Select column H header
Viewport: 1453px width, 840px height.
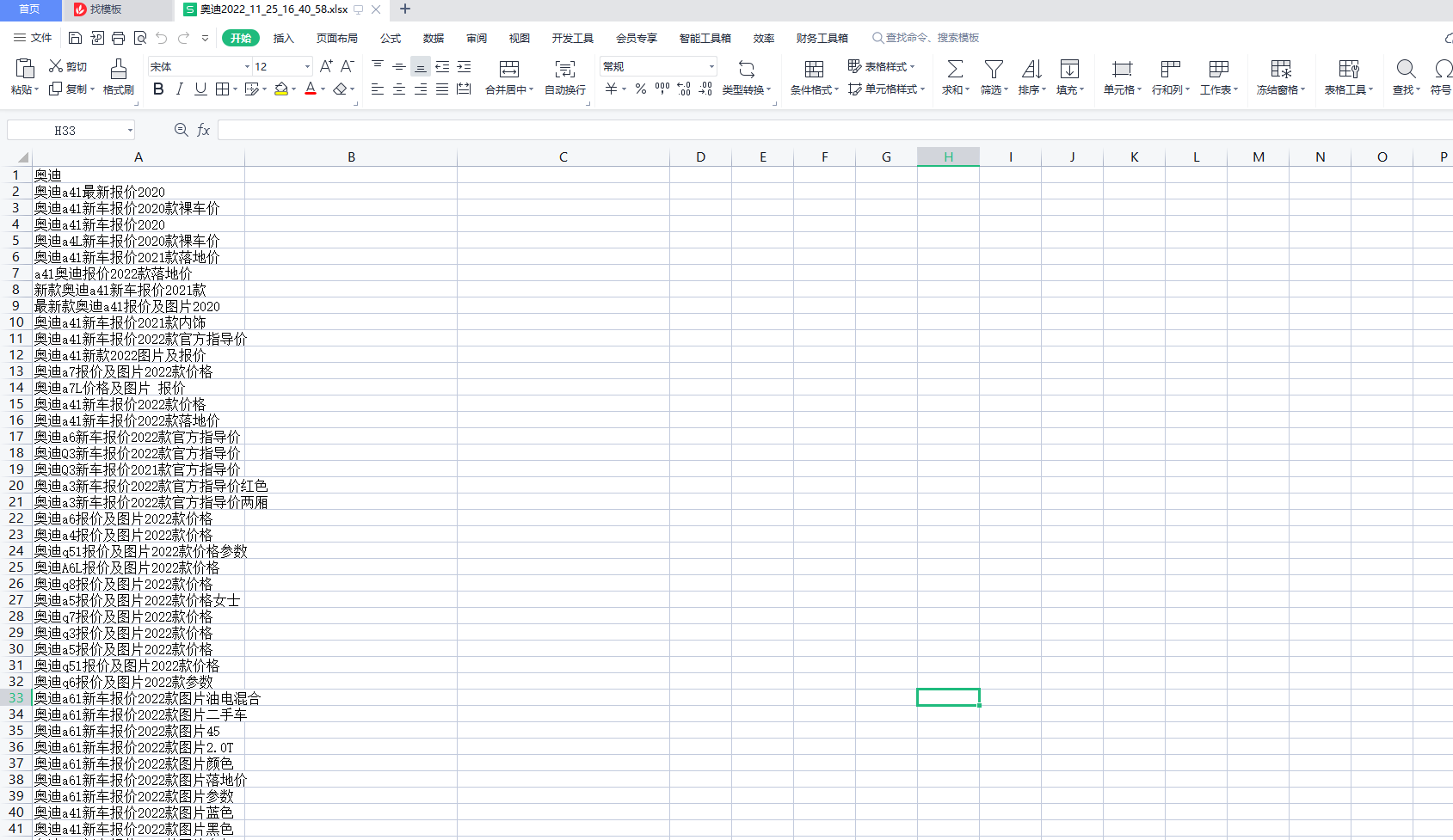point(948,156)
